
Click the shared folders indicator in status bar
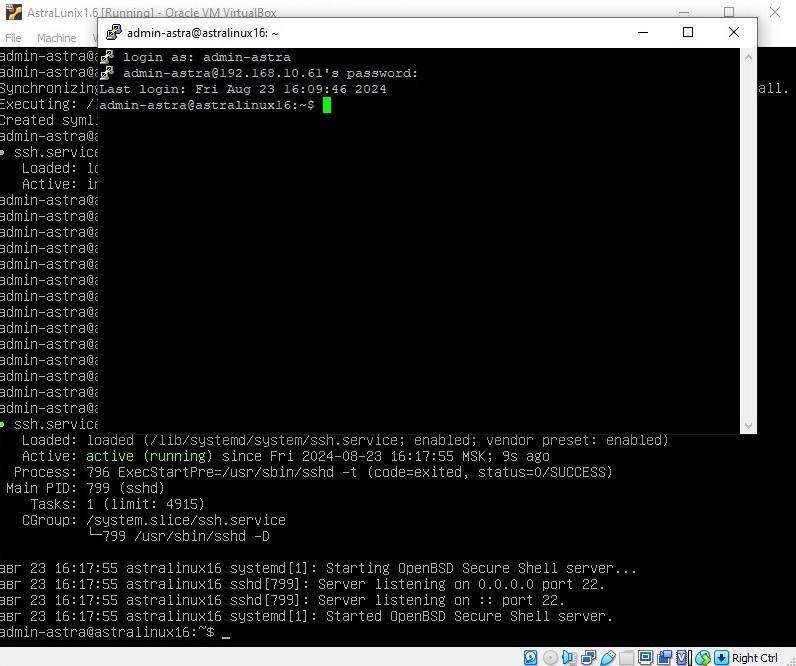pos(626,657)
